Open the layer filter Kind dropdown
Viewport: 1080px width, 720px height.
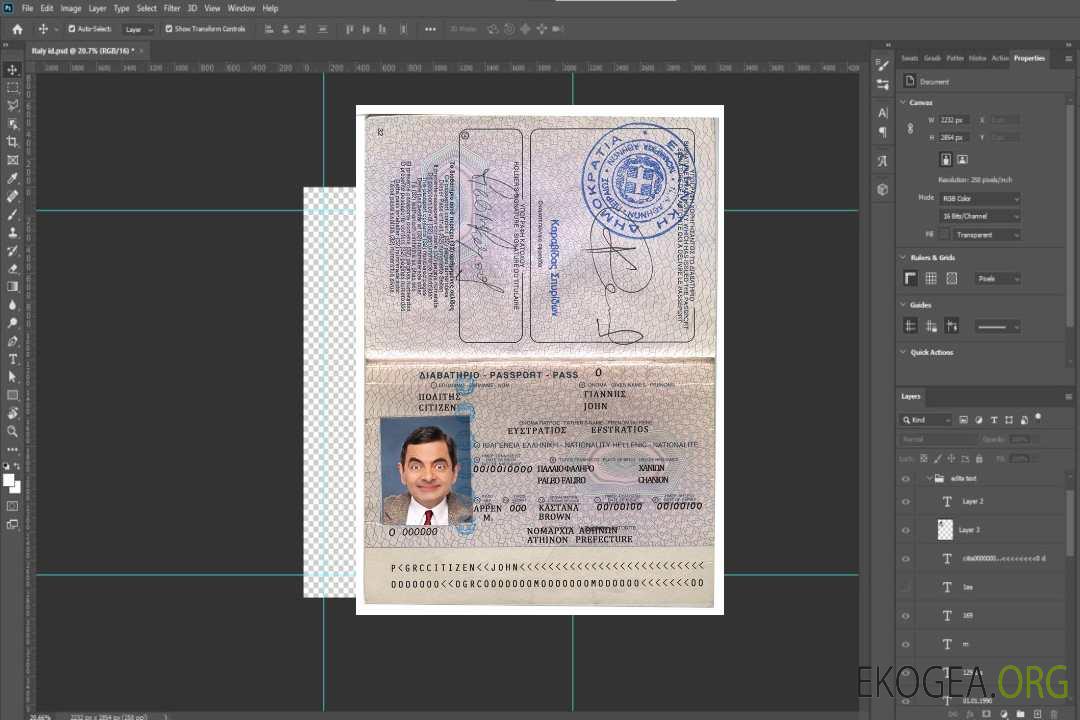click(926, 420)
